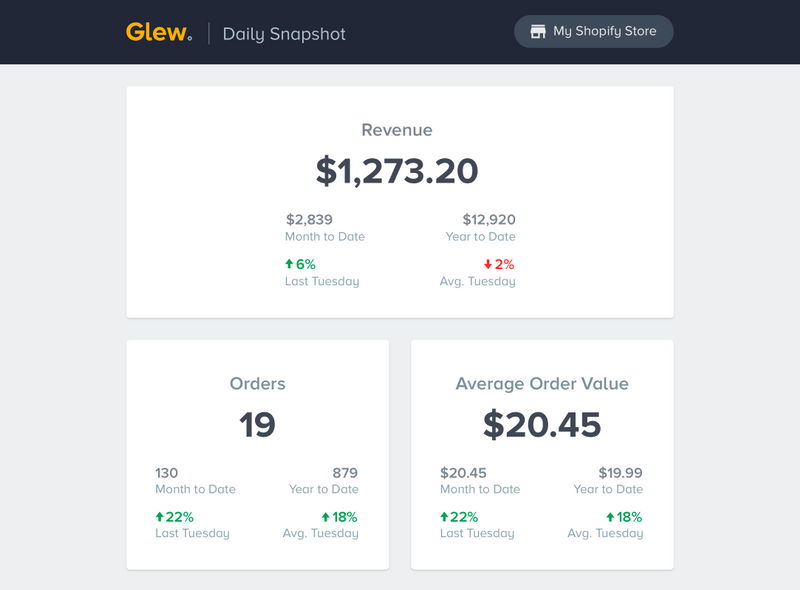Viewport: 800px width, 590px height.
Task: Select the $20.45 average order value
Action: 541,423
